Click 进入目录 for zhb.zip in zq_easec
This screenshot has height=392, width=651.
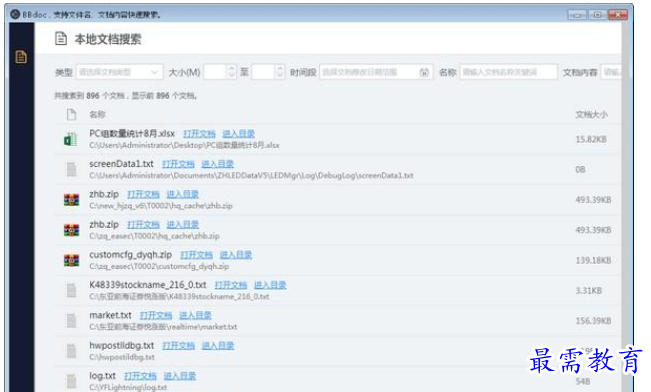[x=183, y=225]
